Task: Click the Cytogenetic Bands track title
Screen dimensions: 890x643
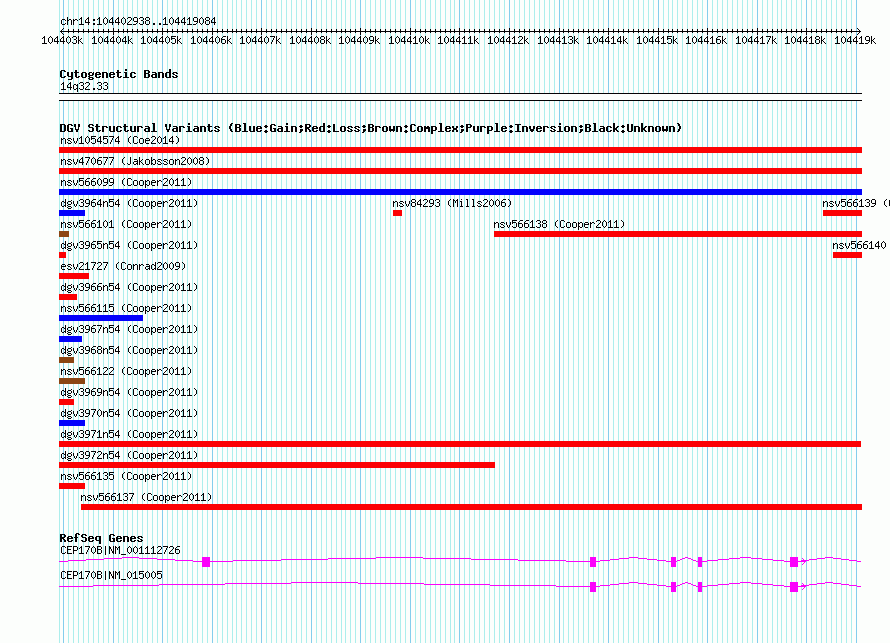Action: click(119, 74)
